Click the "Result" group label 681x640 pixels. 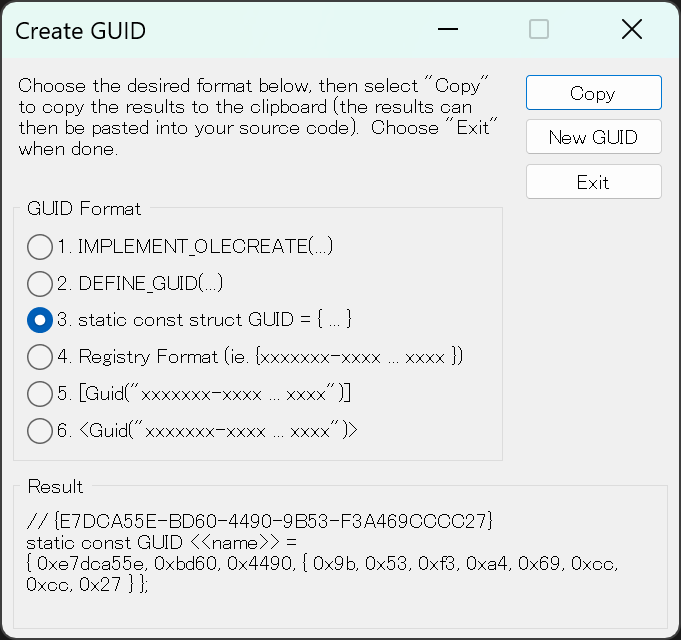[x=56, y=487]
